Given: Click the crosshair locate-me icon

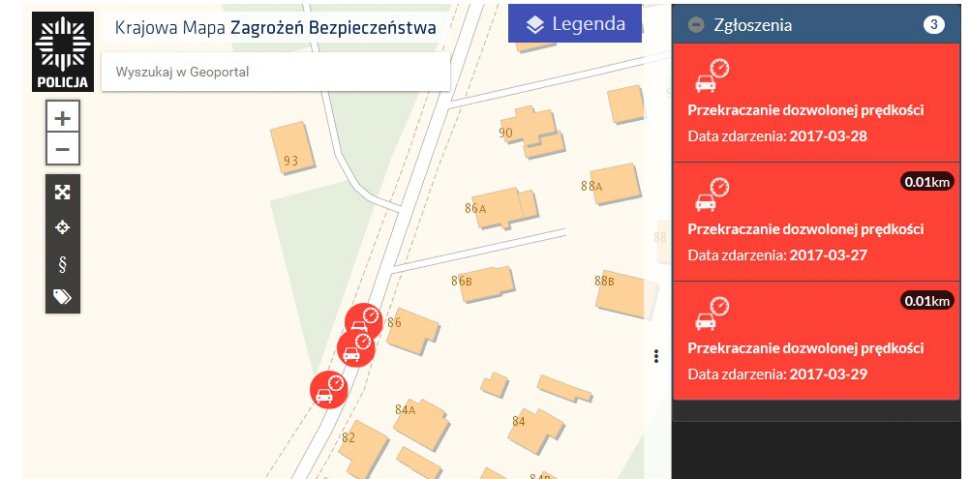Looking at the screenshot, I should click(62, 228).
